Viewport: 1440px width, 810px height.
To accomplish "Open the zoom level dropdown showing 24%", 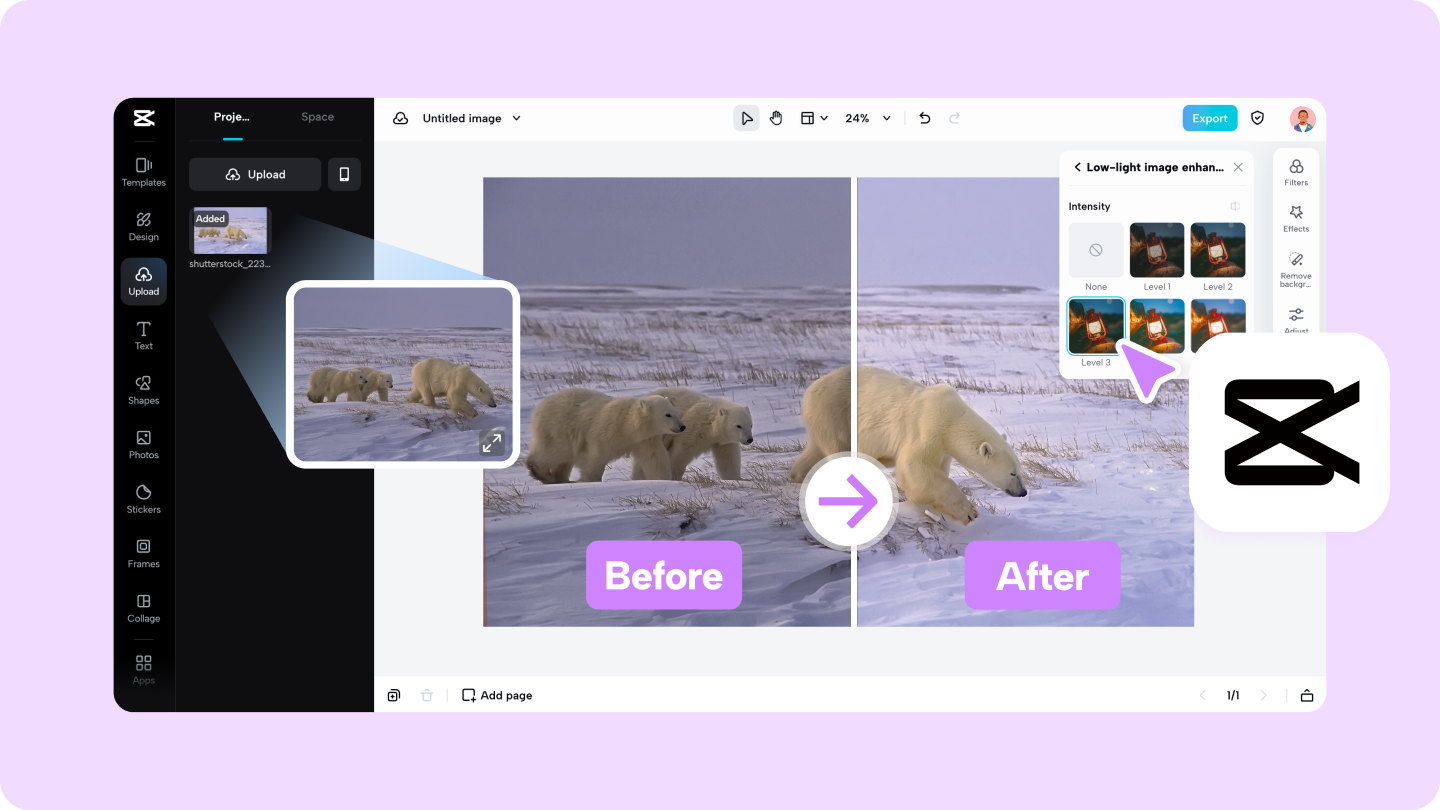I will pos(866,117).
